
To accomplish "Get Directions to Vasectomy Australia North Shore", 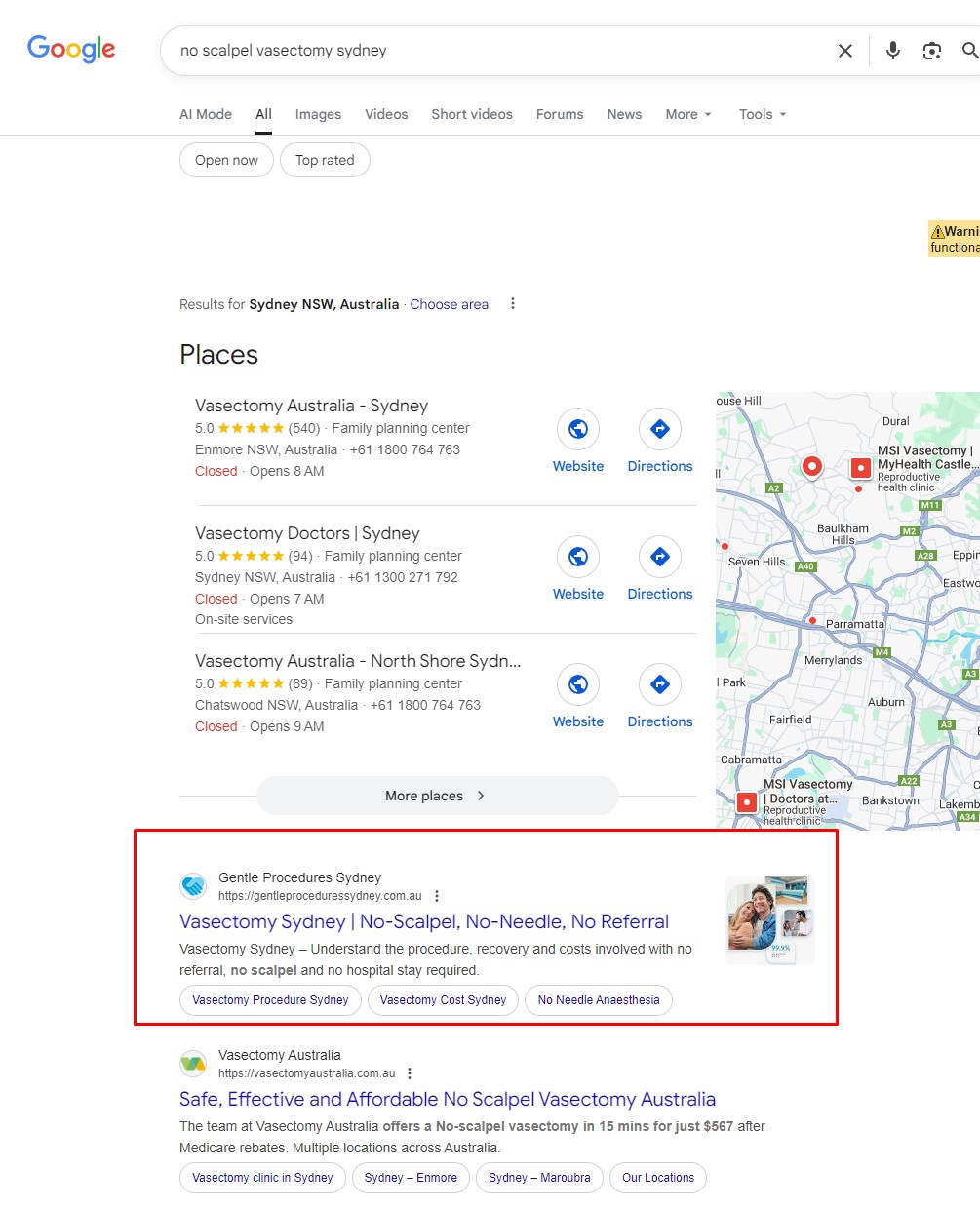I will coord(660,684).
